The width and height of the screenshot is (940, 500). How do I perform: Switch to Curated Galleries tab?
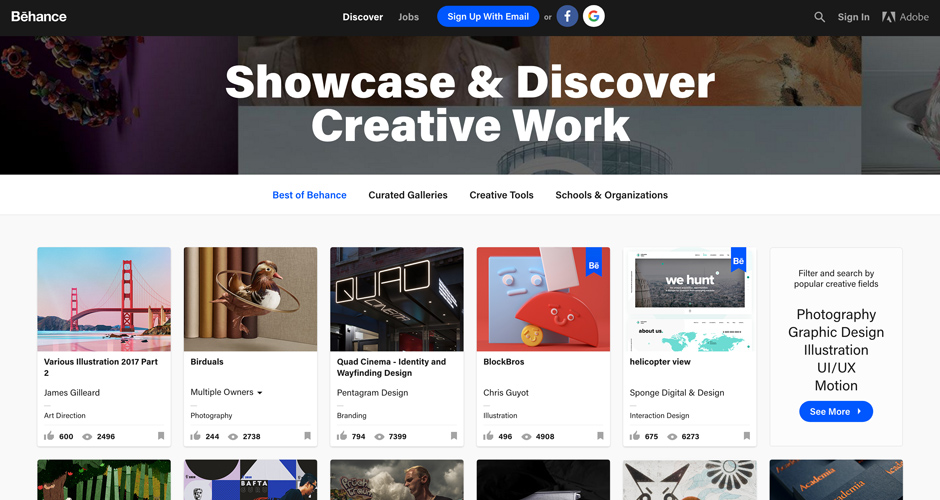(408, 195)
